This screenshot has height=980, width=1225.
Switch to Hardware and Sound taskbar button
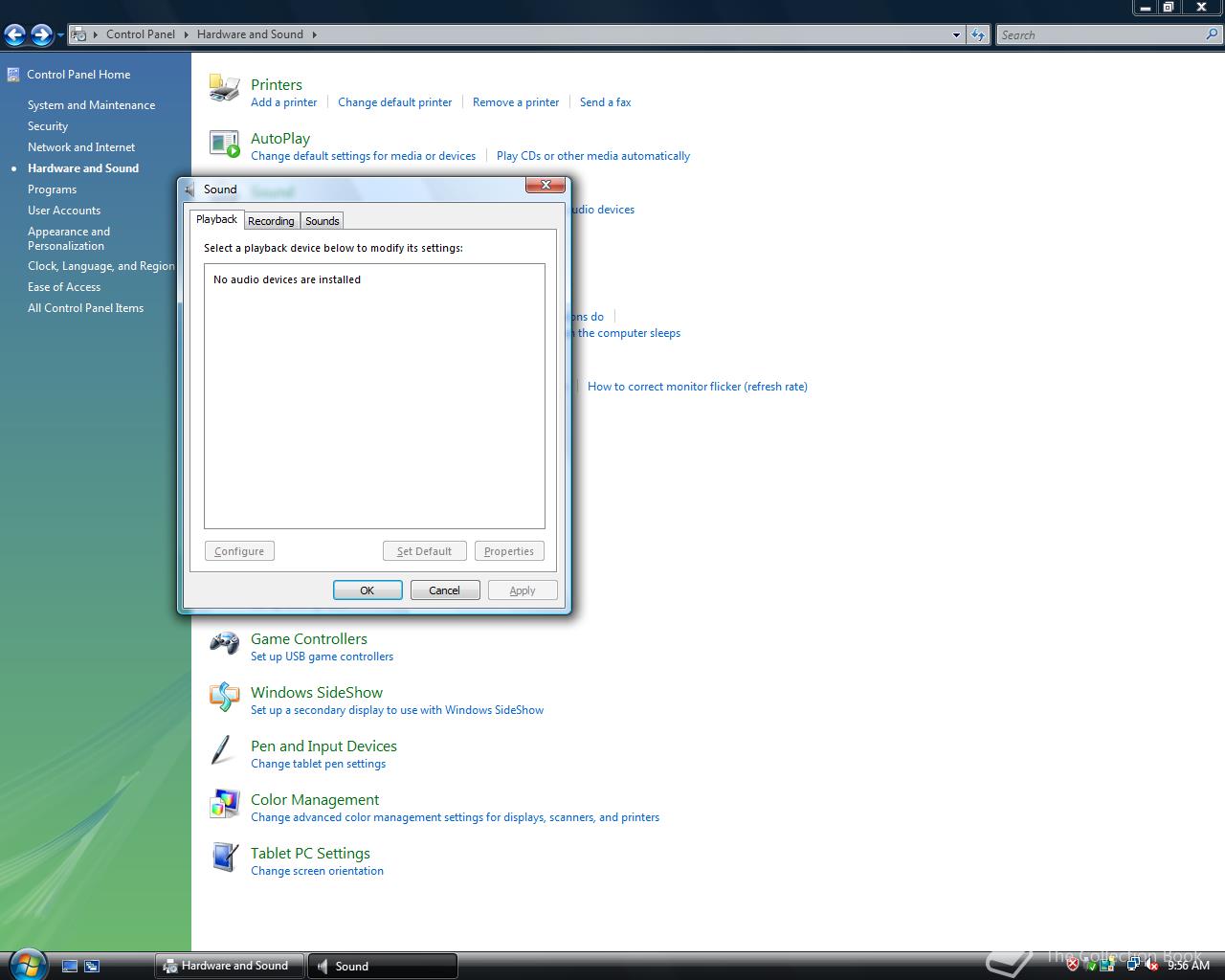(230, 966)
